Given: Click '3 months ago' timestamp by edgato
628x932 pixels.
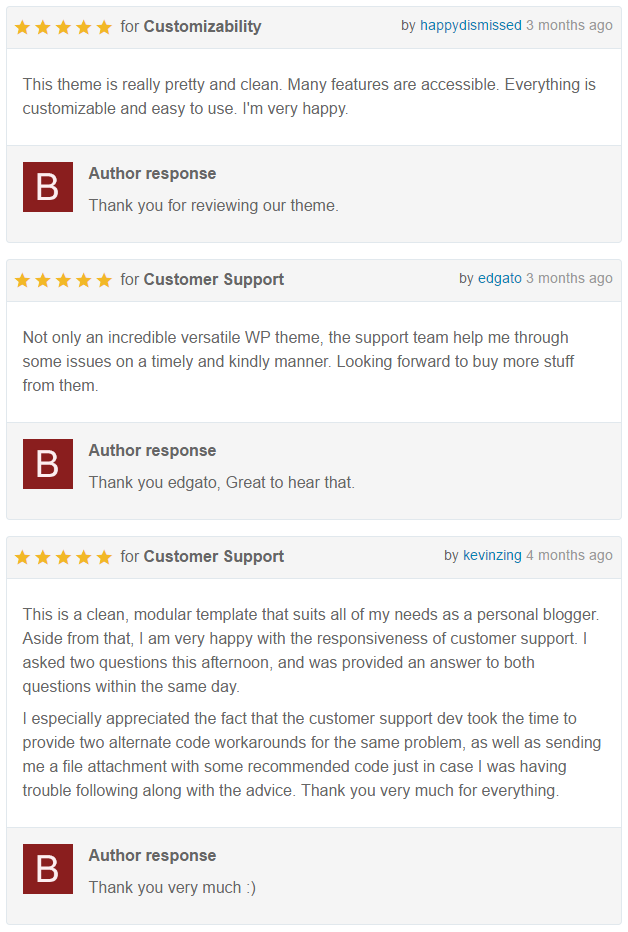Looking at the screenshot, I should click(569, 278).
